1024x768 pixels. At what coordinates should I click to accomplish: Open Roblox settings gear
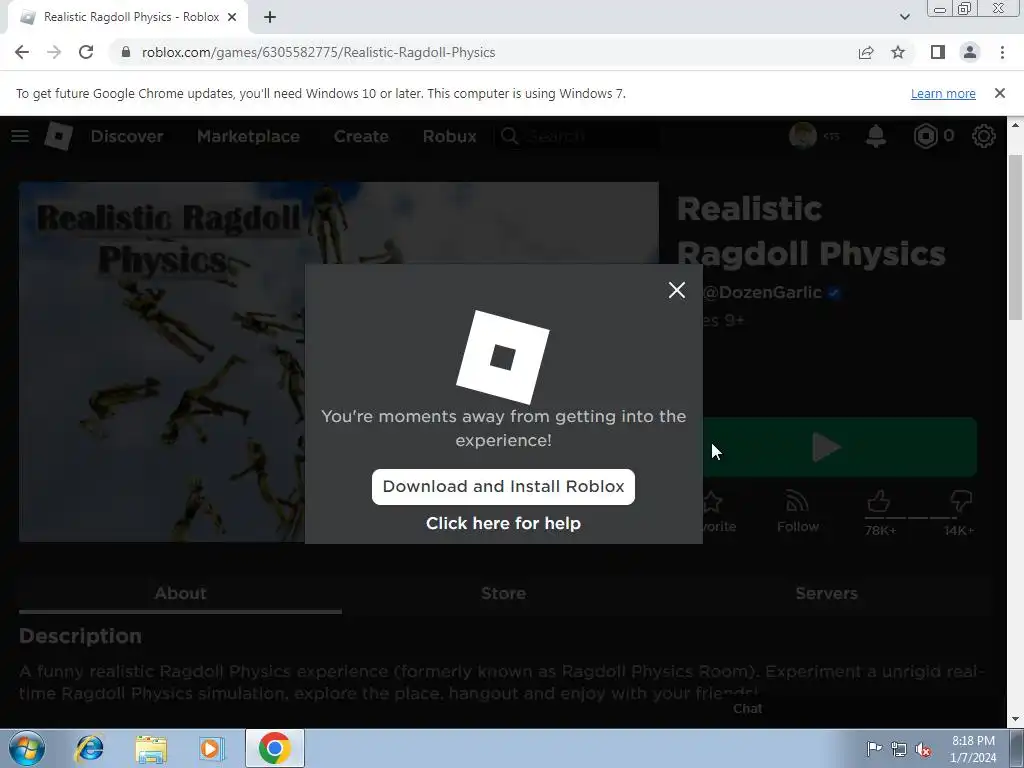[984, 136]
